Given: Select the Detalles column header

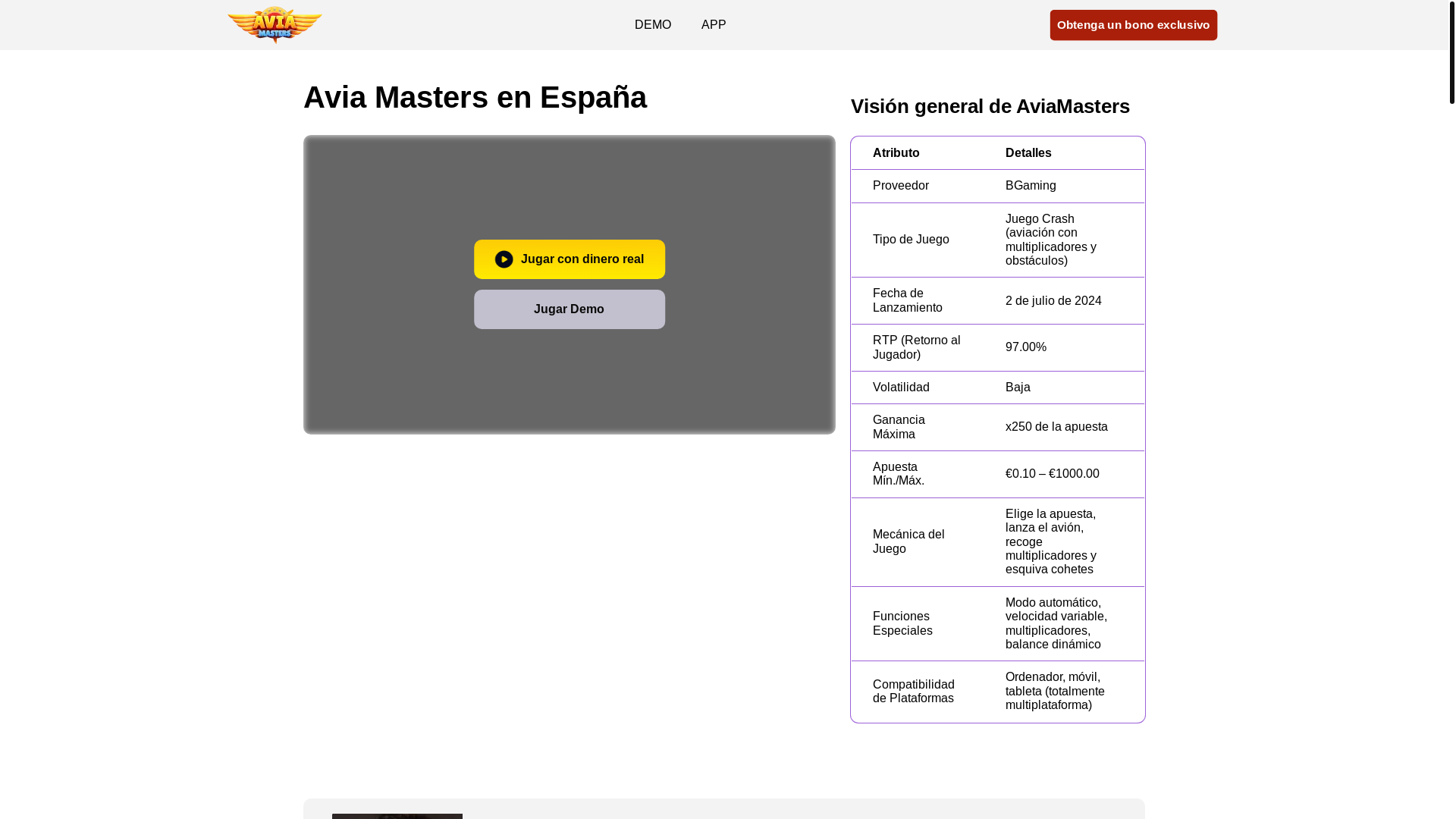Looking at the screenshot, I should [x=1028, y=153].
